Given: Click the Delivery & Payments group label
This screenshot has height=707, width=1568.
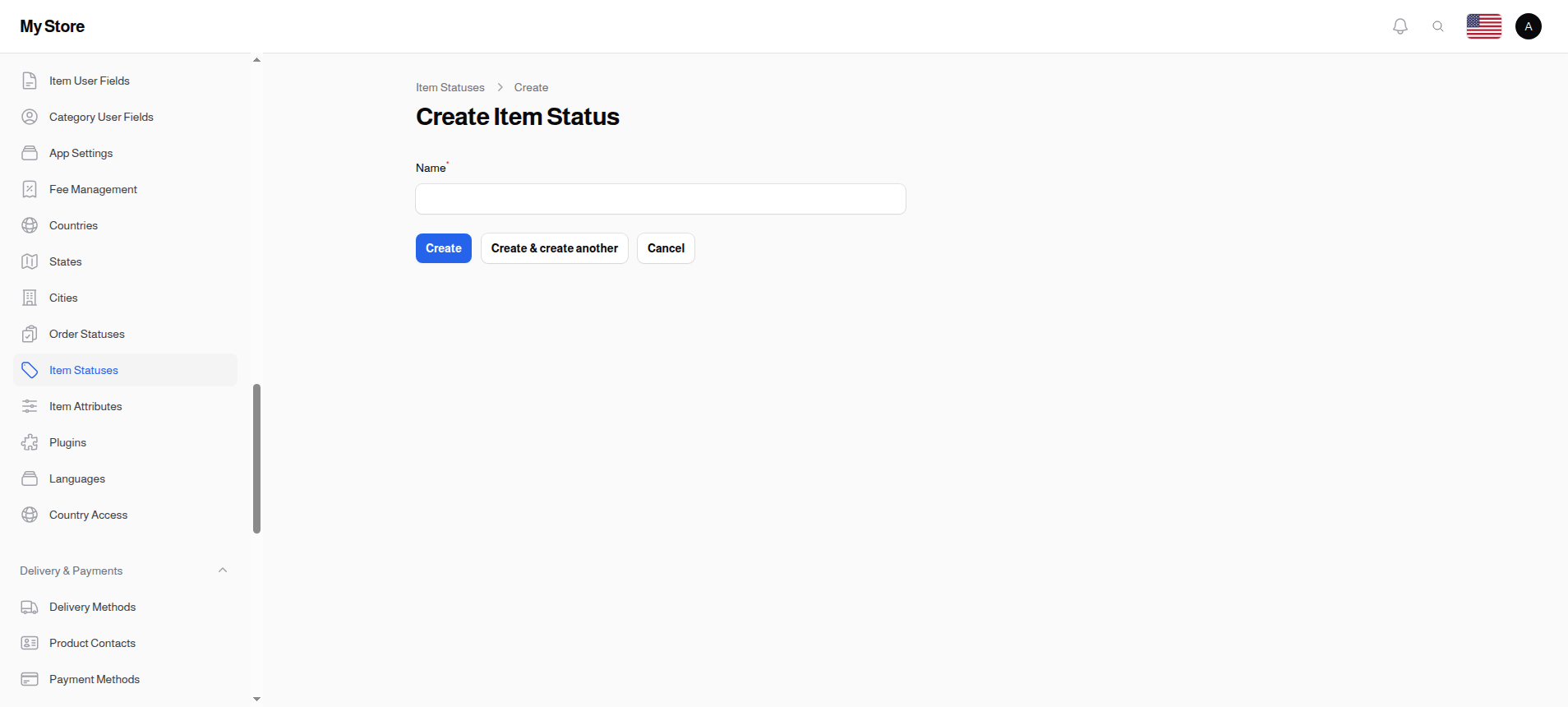Looking at the screenshot, I should [71, 571].
